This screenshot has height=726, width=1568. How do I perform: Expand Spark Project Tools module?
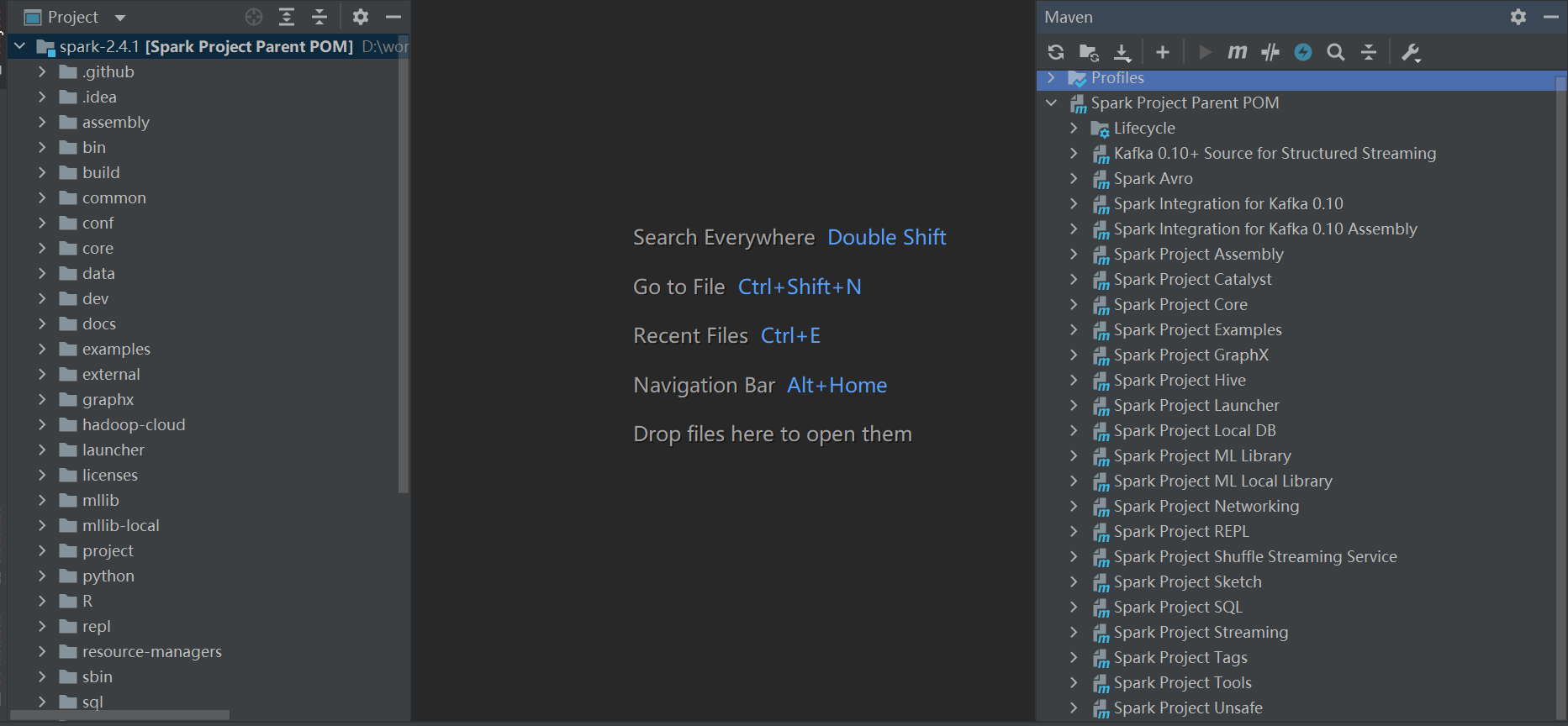click(1074, 682)
